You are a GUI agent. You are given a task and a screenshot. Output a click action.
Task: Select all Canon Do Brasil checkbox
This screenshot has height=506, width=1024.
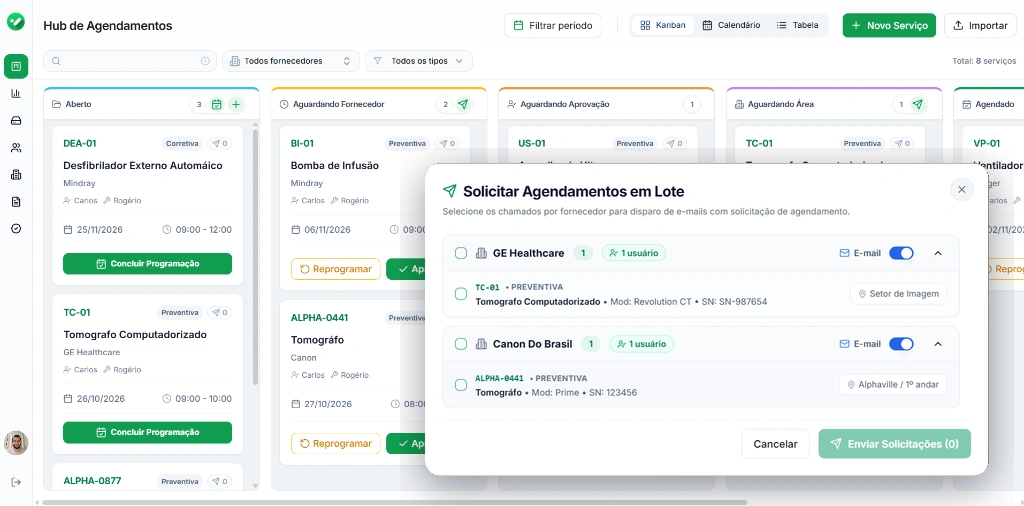[x=460, y=343]
